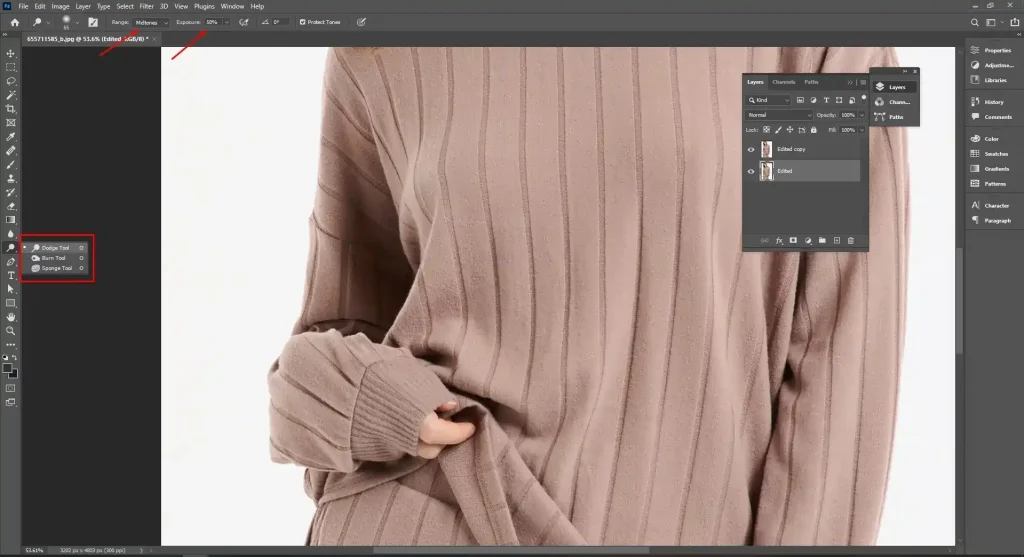
Task: Select the Blur tool
Action: 10,234
